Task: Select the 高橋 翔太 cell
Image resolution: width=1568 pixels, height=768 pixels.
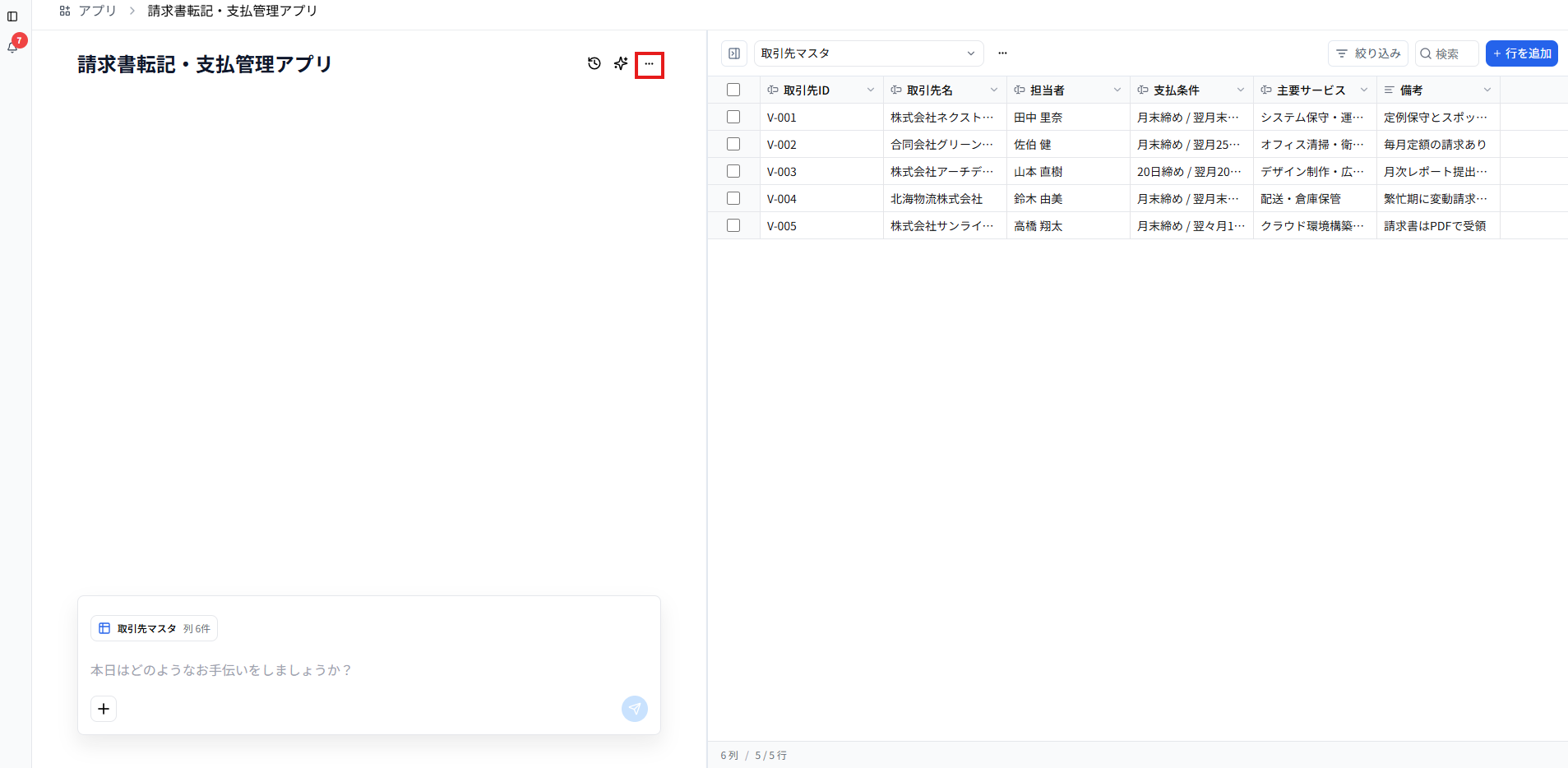Action: tap(1068, 226)
